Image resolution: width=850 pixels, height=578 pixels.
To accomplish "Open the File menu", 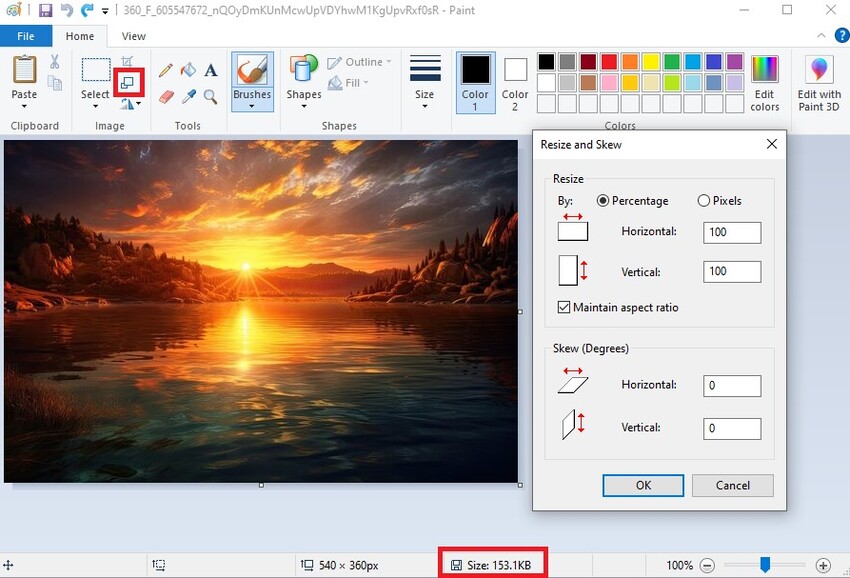I will pyautogui.click(x=26, y=36).
